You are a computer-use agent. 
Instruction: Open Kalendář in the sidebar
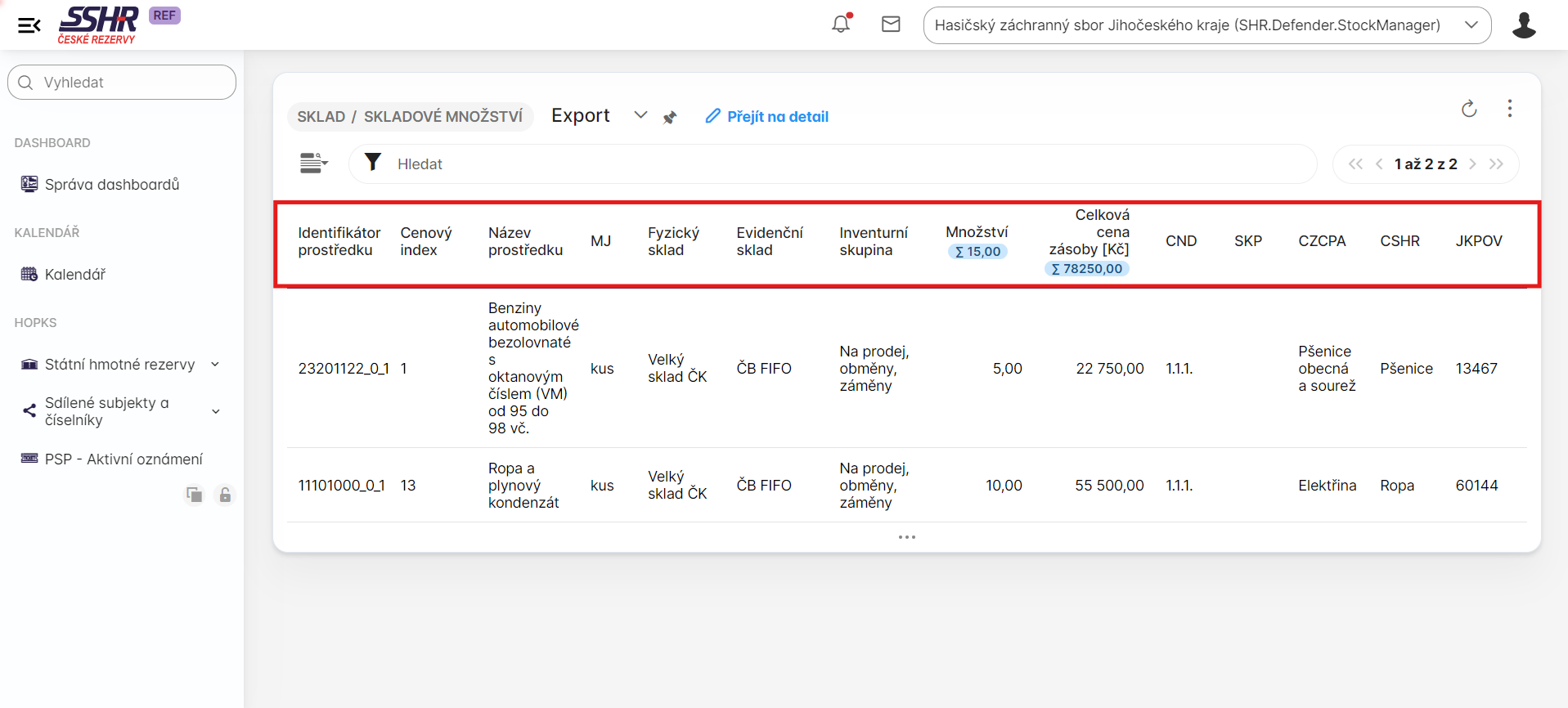[74, 275]
